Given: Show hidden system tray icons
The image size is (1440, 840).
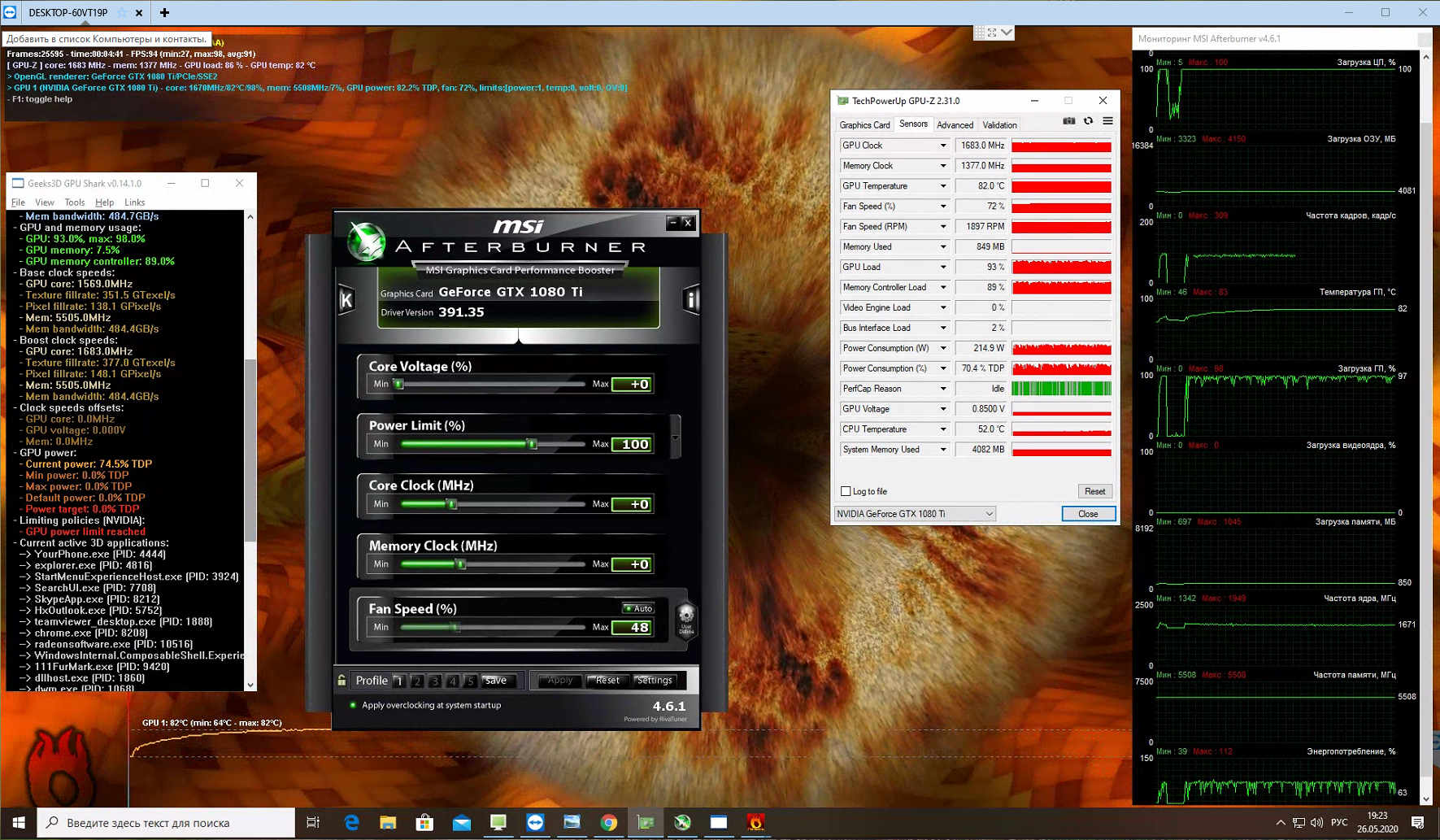Looking at the screenshot, I should tap(1281, 823).
